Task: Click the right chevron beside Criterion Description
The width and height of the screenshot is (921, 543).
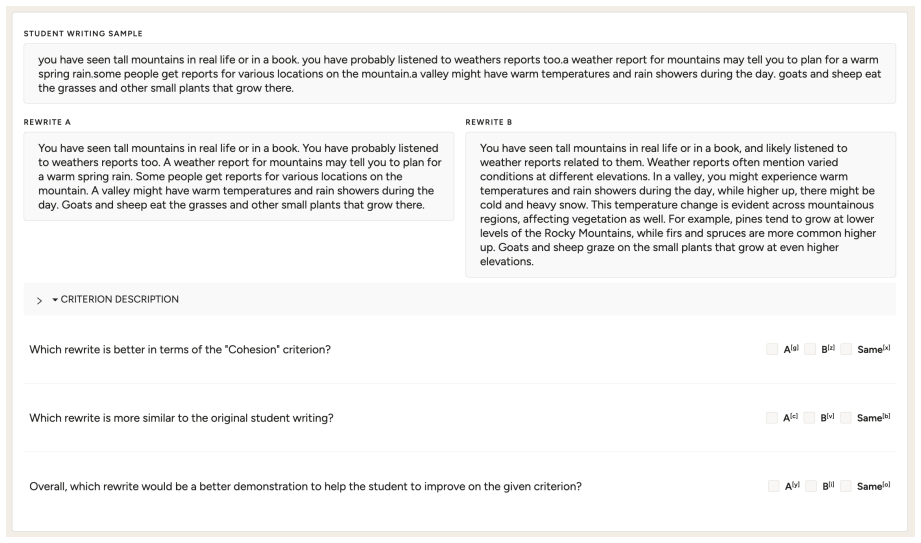Action: pos(39,300)
